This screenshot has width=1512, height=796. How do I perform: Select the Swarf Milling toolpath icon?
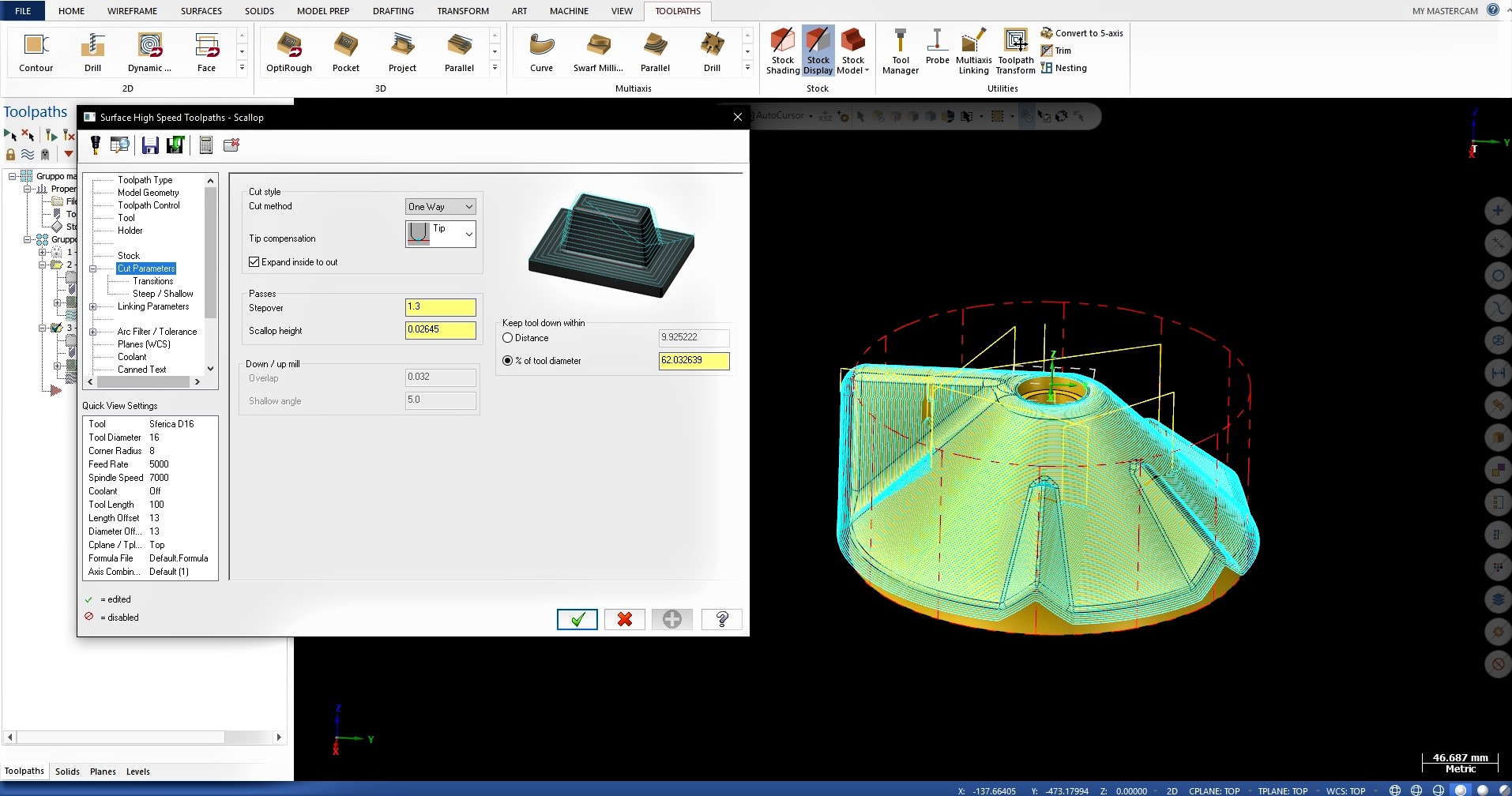click(598, 52)
